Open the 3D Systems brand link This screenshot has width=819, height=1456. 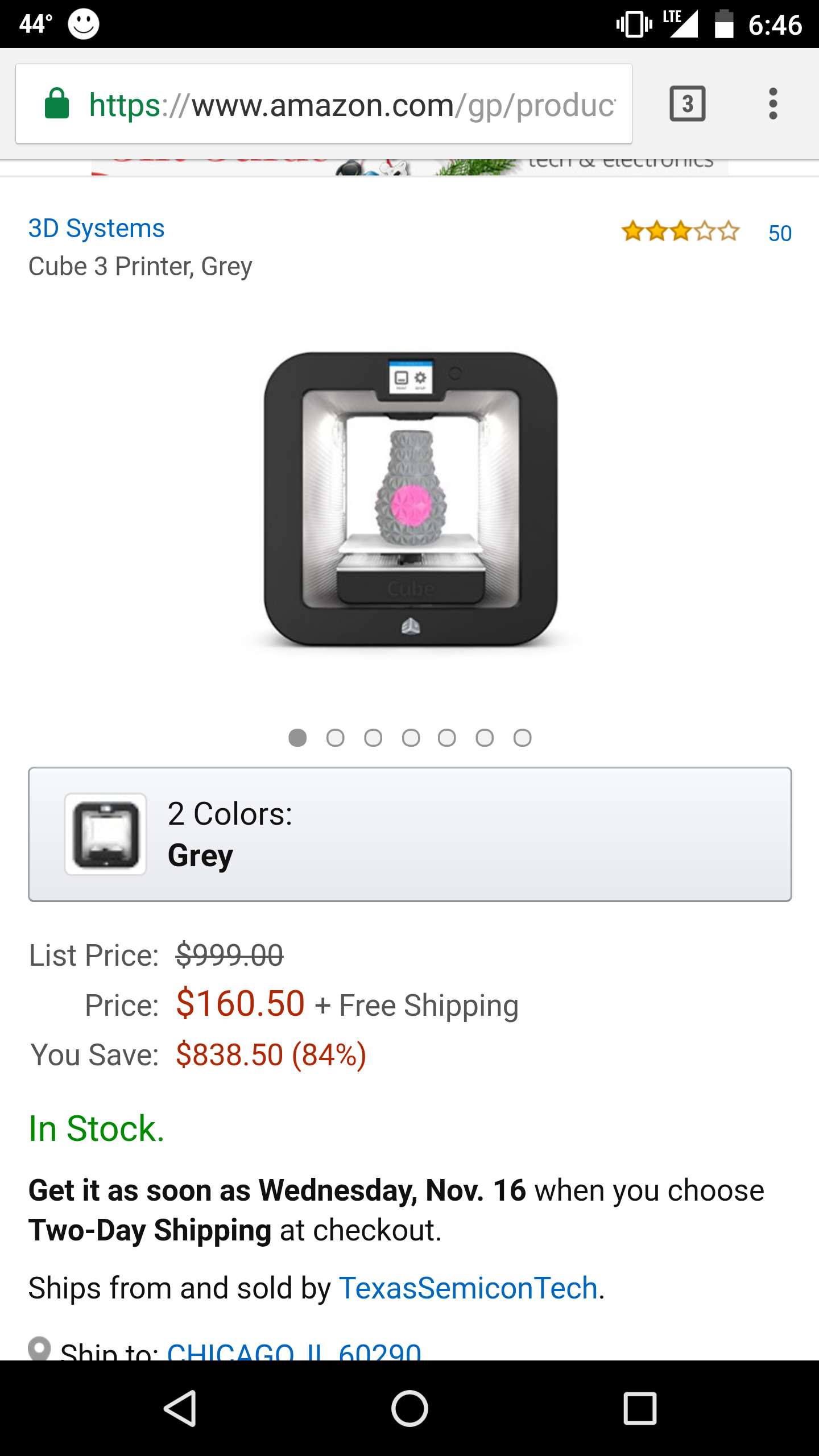(97, 229)
